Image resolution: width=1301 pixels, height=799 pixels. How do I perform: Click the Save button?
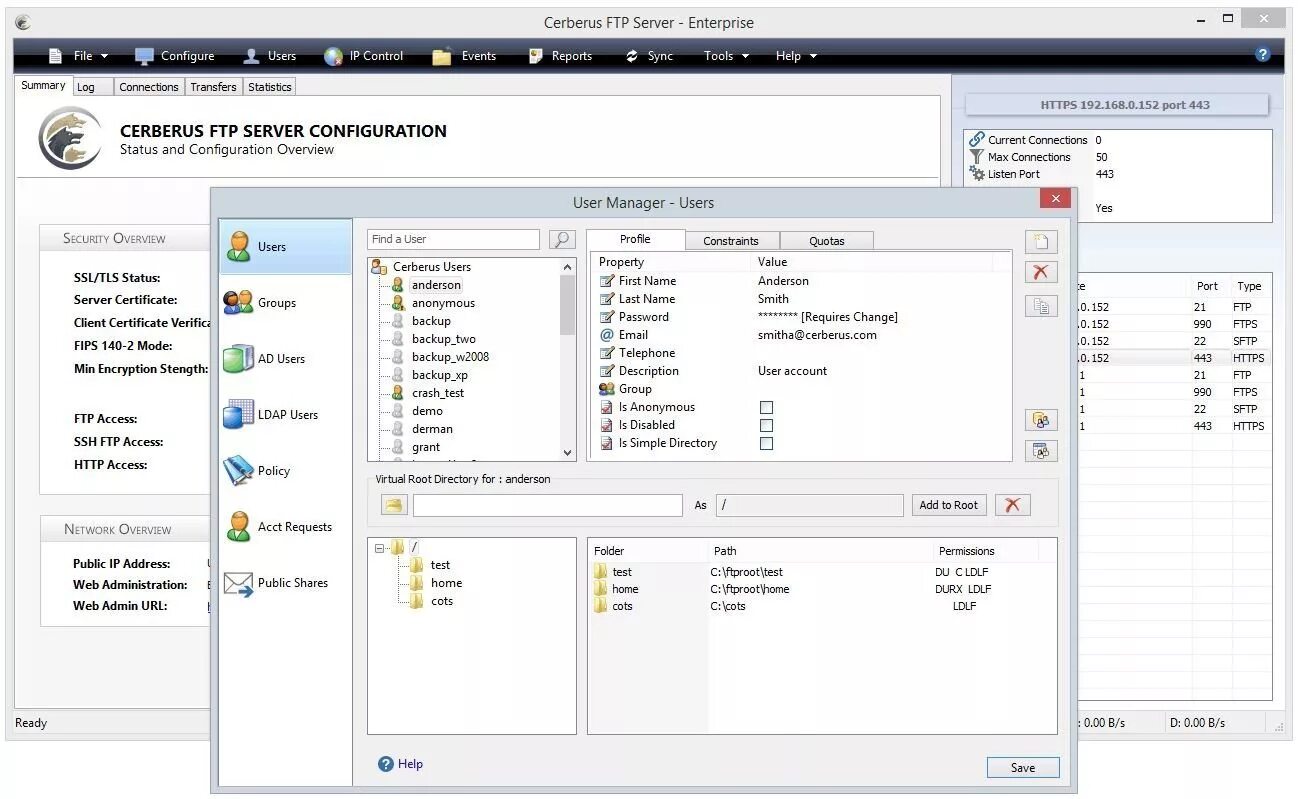1022,768
